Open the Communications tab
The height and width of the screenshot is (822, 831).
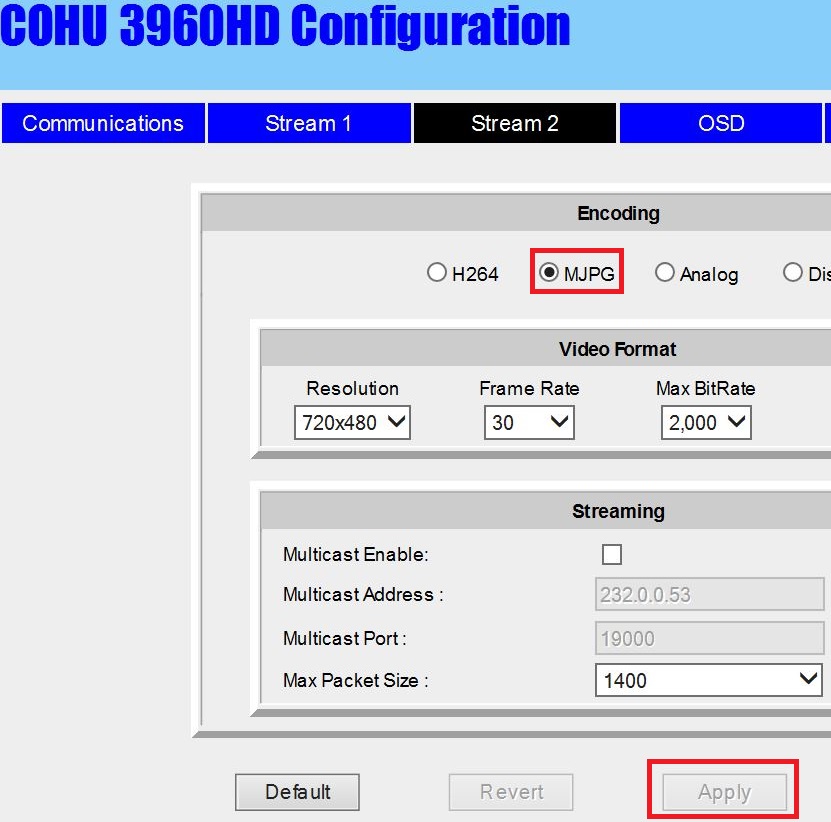103,123
